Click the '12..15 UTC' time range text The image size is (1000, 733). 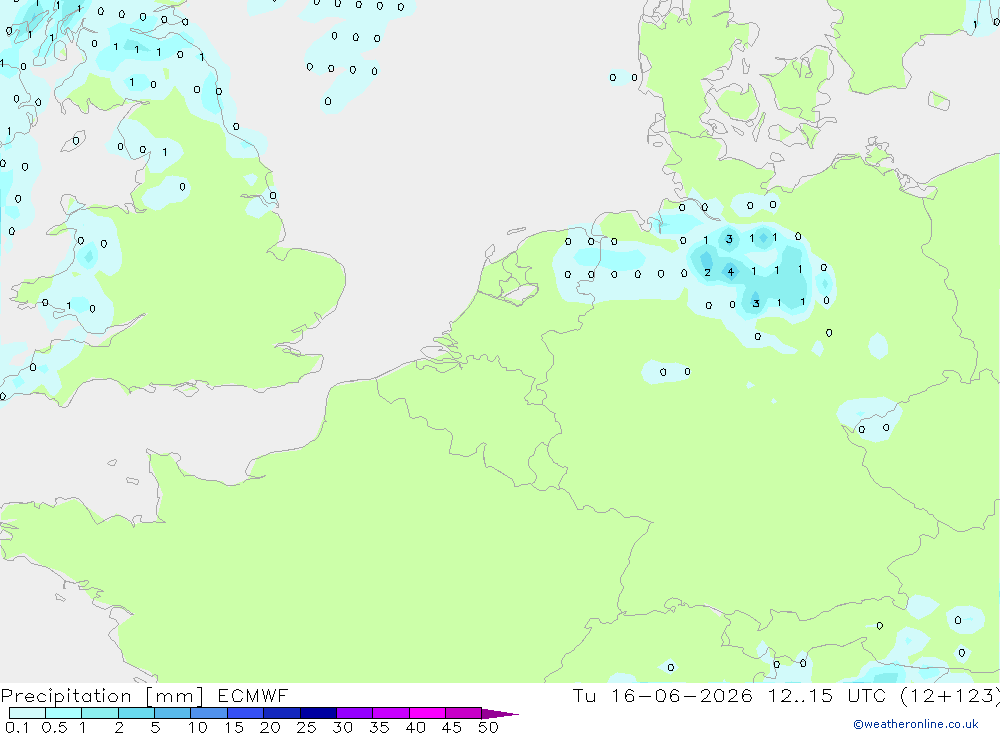click(x=827, y=695)
